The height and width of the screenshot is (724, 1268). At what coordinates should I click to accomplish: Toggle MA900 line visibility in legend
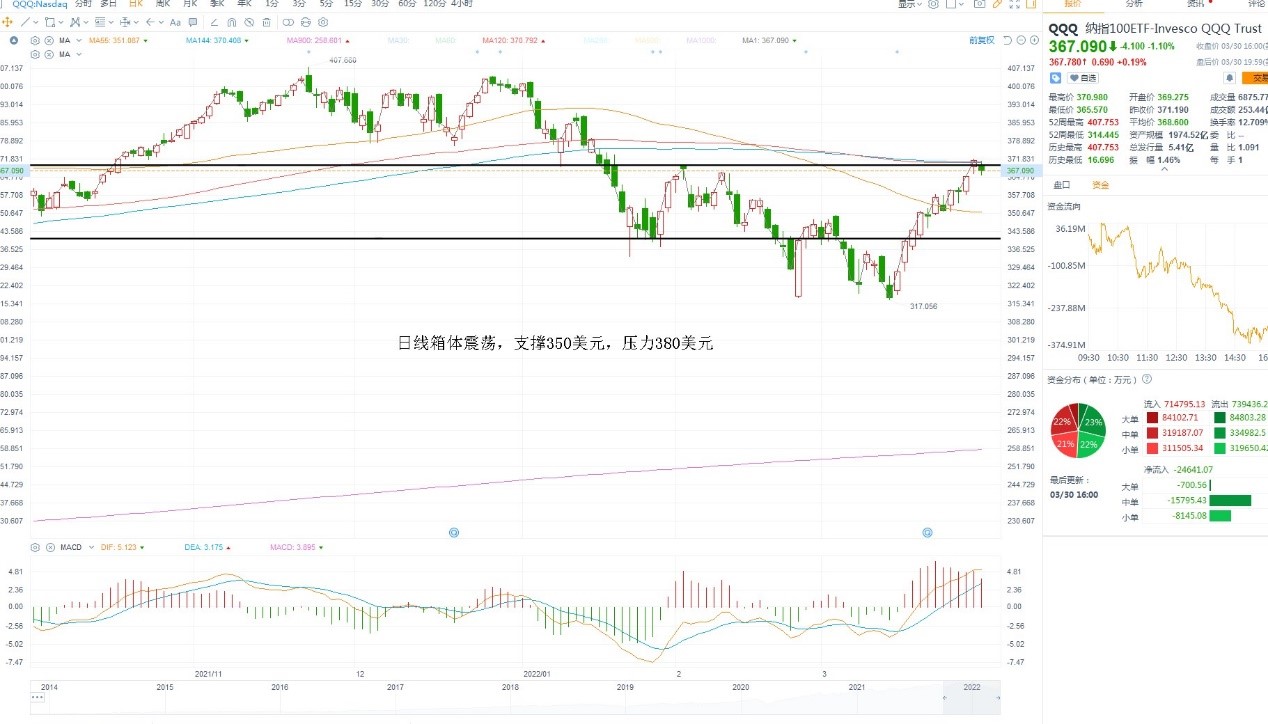click(317, 40)
